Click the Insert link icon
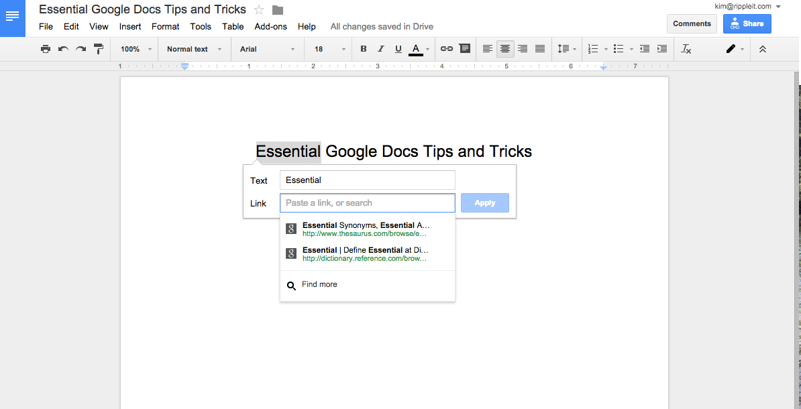The height and width of the screenshot is (409, 801). tap(446, 49)
